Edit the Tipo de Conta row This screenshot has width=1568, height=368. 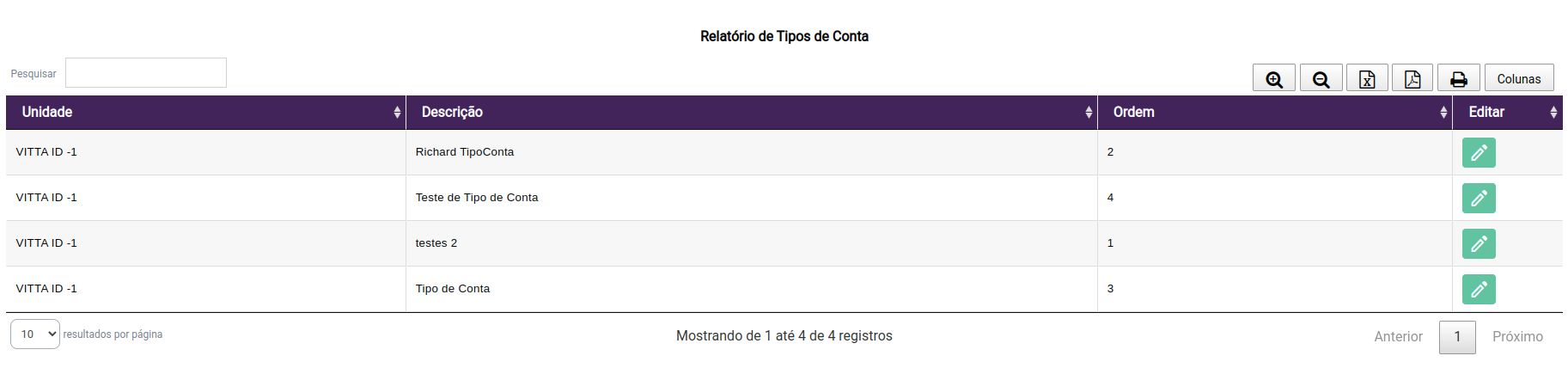(1478, 290)
